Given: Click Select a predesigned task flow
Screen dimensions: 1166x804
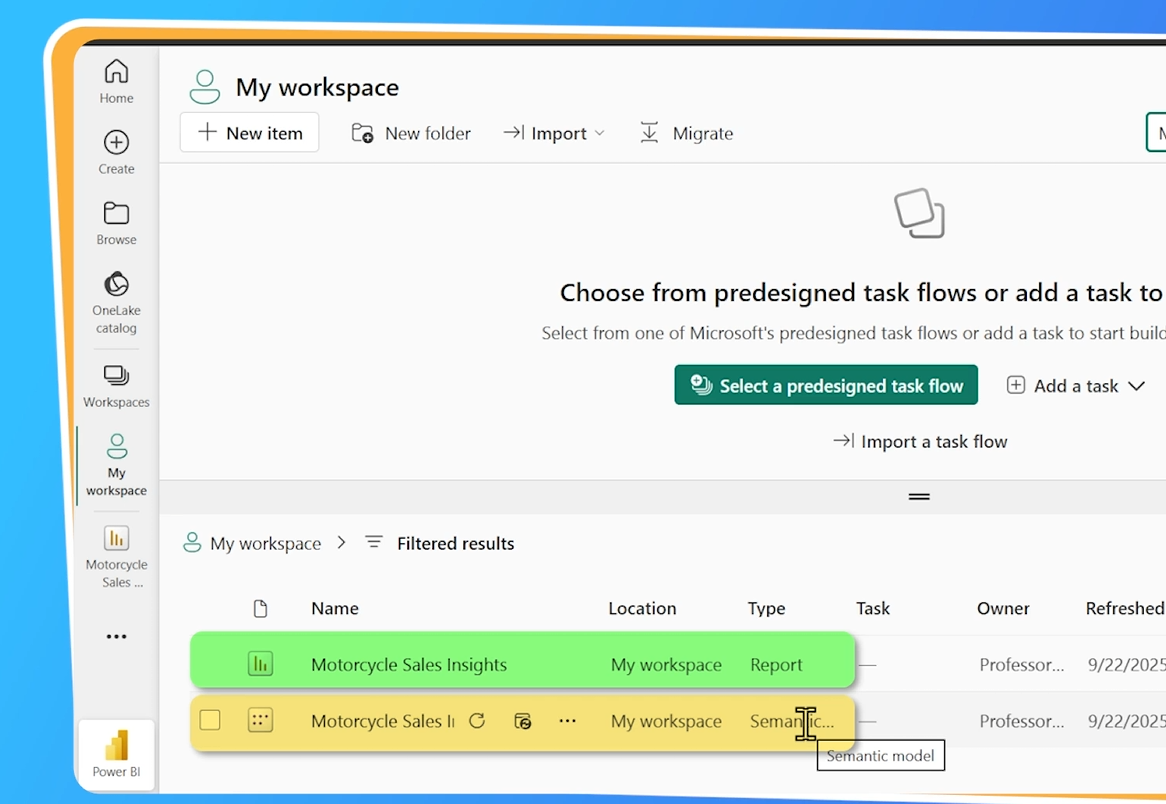Looking at the screenshot, I should (826, 385).
